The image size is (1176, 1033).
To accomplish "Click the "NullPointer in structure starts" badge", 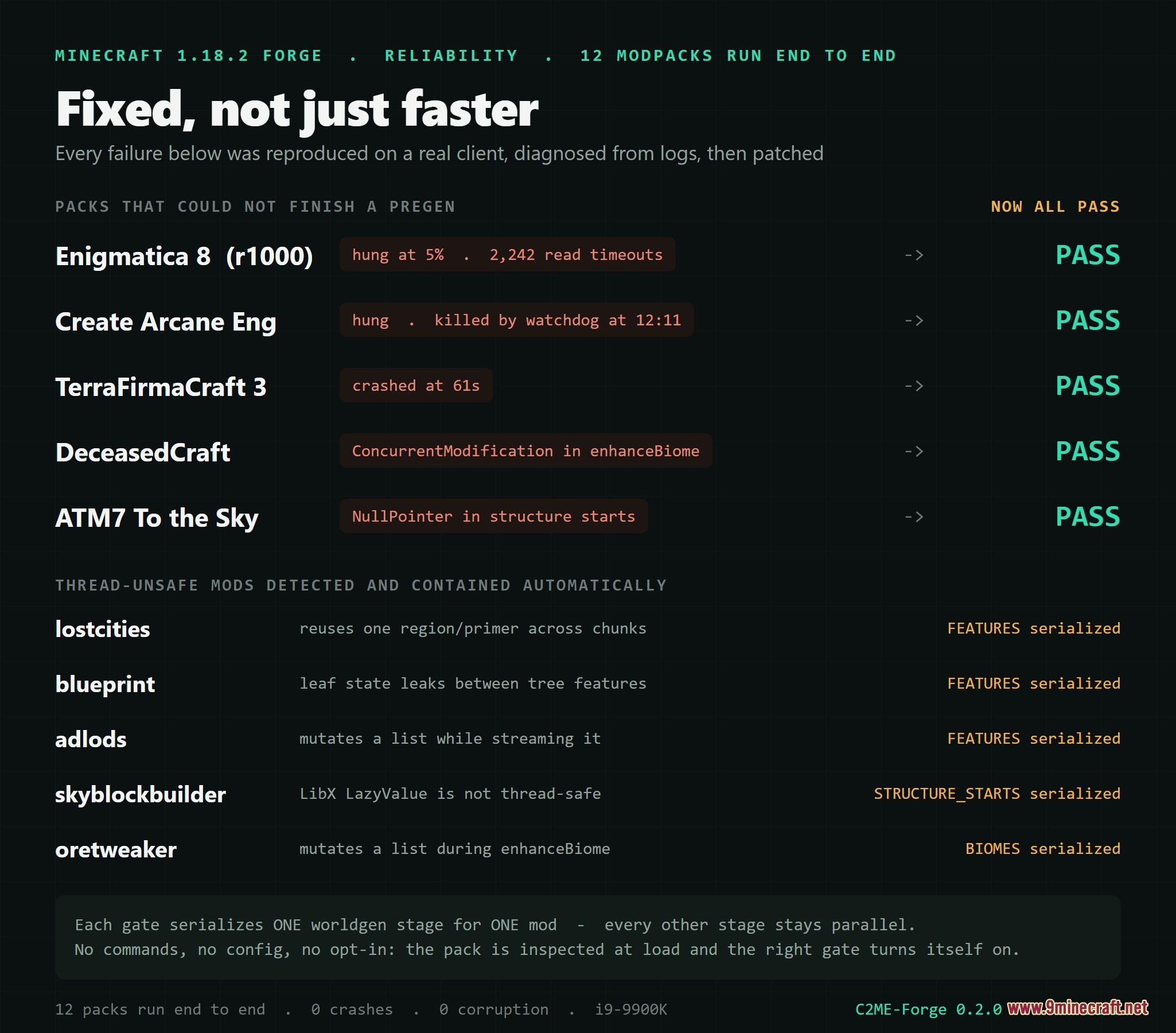I will [x=494, y=516].
